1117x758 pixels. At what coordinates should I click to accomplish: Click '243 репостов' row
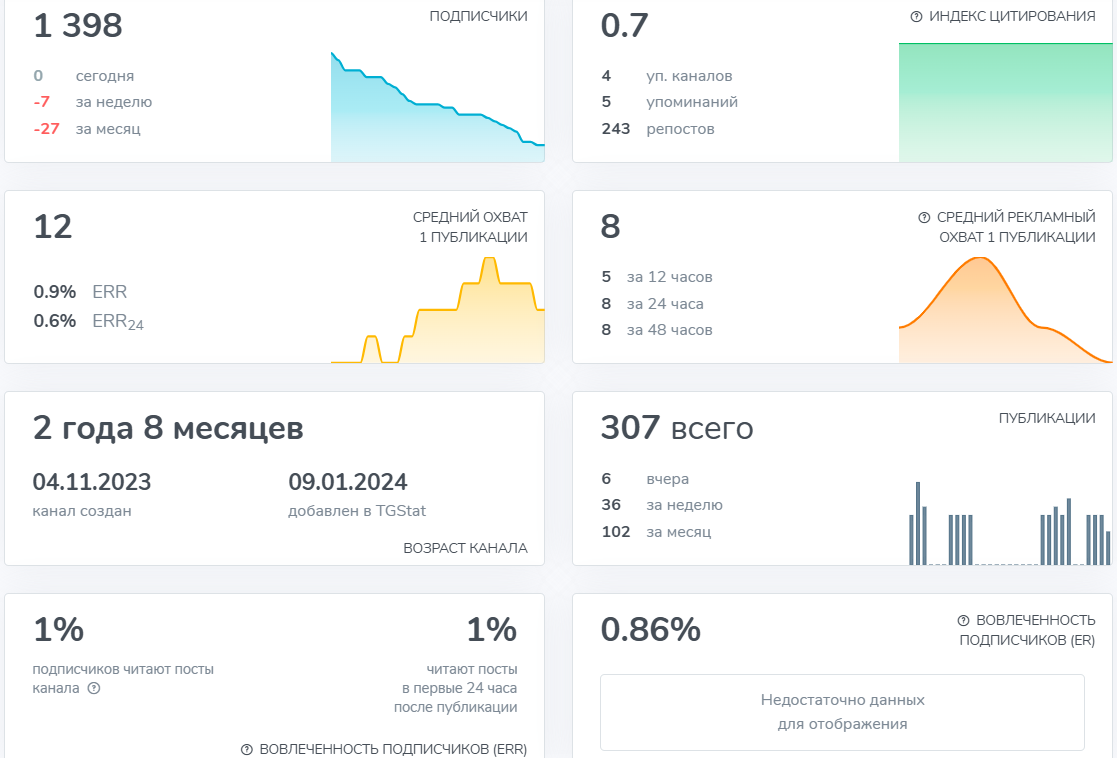[x=658, y=129]
